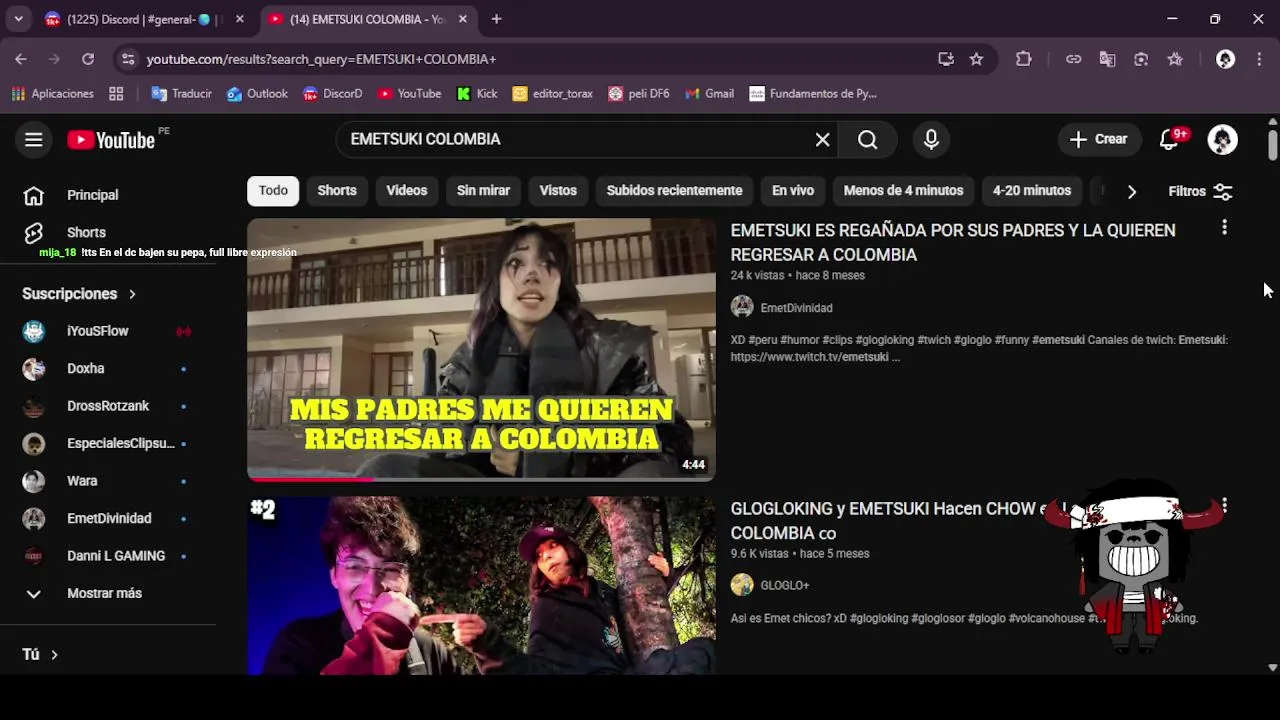Open the YouTube account avatar menu

pos(1222,140)
